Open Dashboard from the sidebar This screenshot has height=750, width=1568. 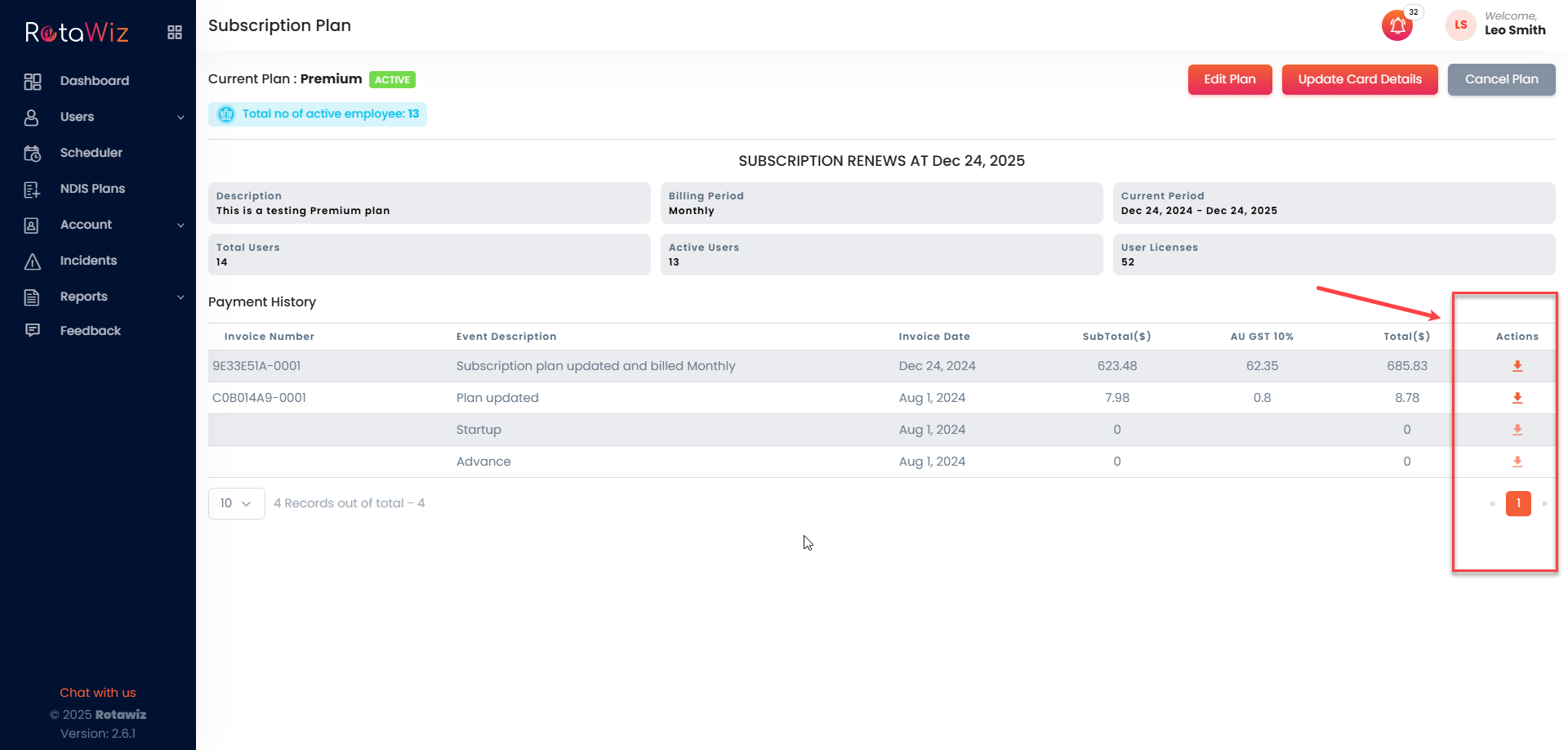click(x=94, y=81)
